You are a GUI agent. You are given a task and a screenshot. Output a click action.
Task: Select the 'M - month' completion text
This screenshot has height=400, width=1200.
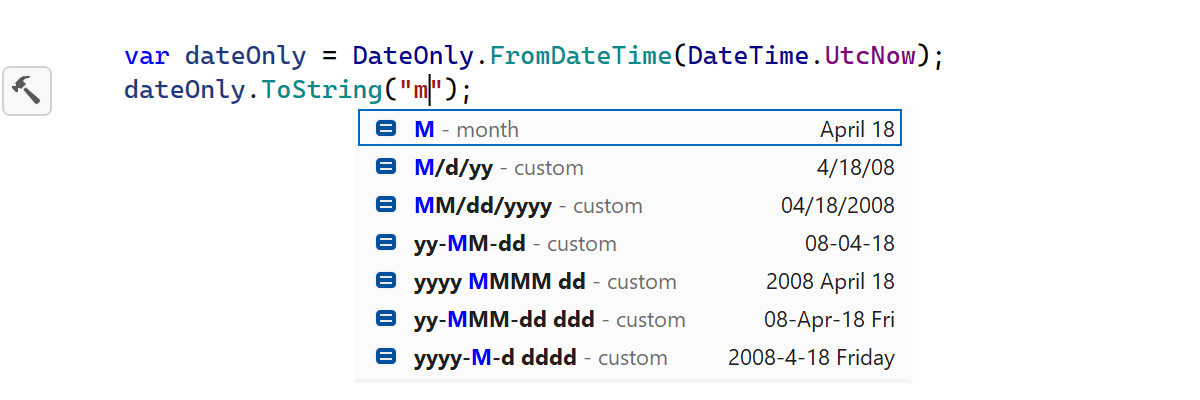466,129
